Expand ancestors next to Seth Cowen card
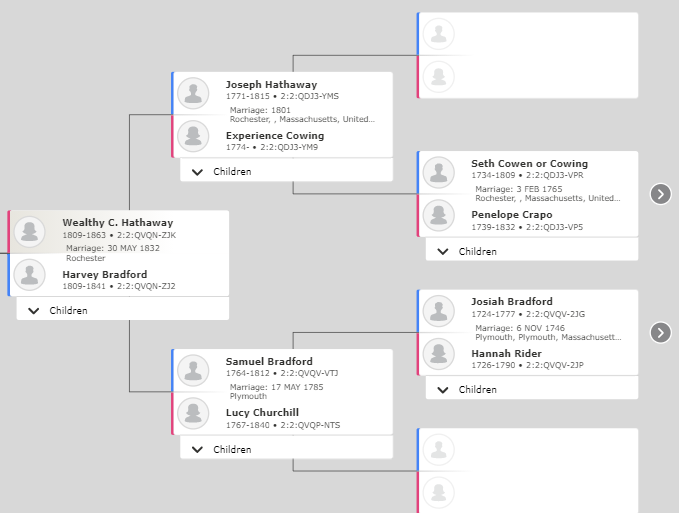The height and width of the screenshot is (513, 679). click(x=660, y=194)
